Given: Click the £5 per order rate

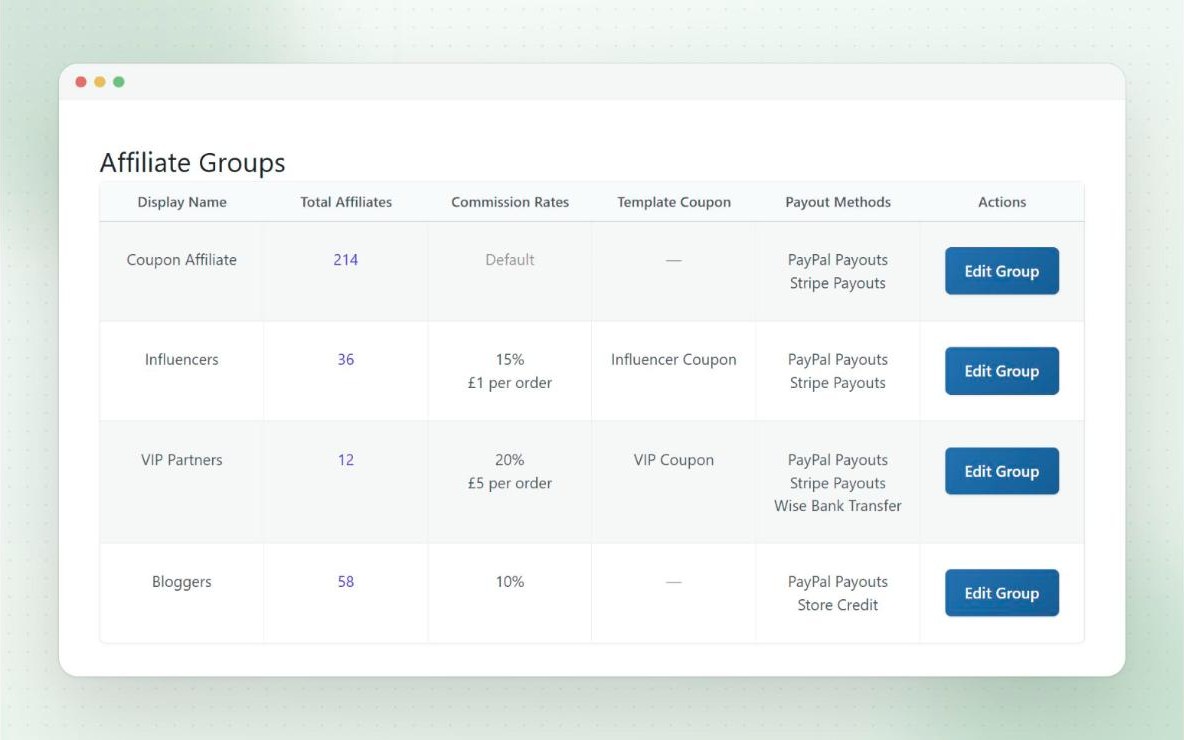Looking at the screenshot, I should (x=510, y=483).
